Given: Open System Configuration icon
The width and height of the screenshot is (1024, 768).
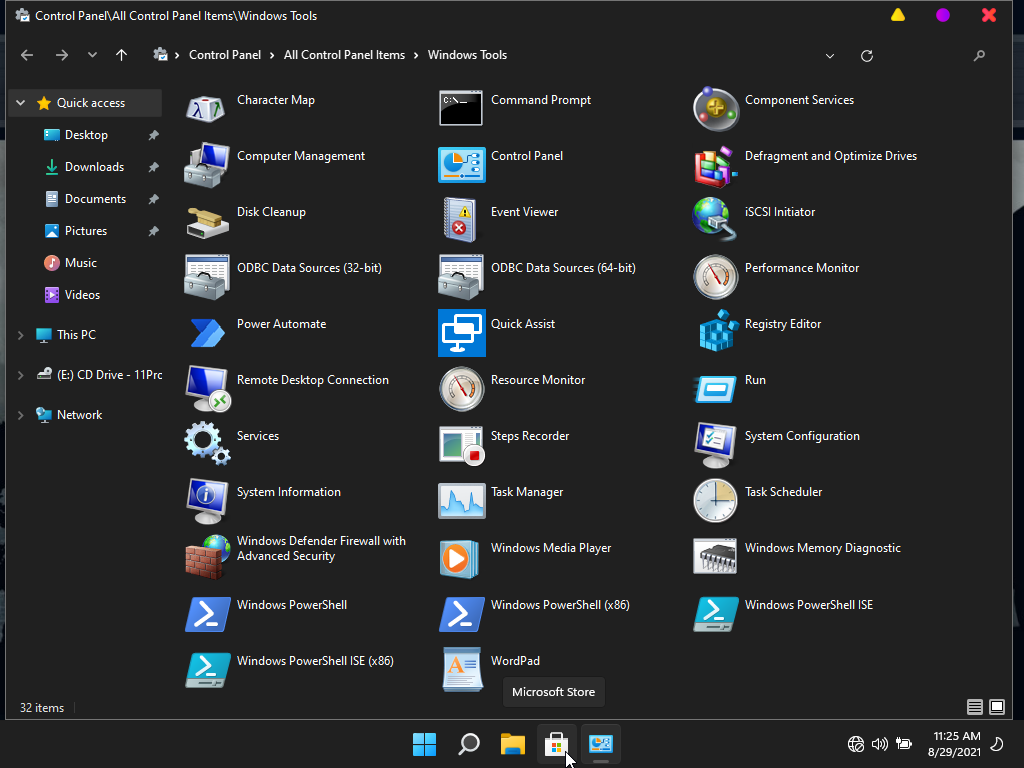Looking at the screenshot, I should click(x=715, y=445).
